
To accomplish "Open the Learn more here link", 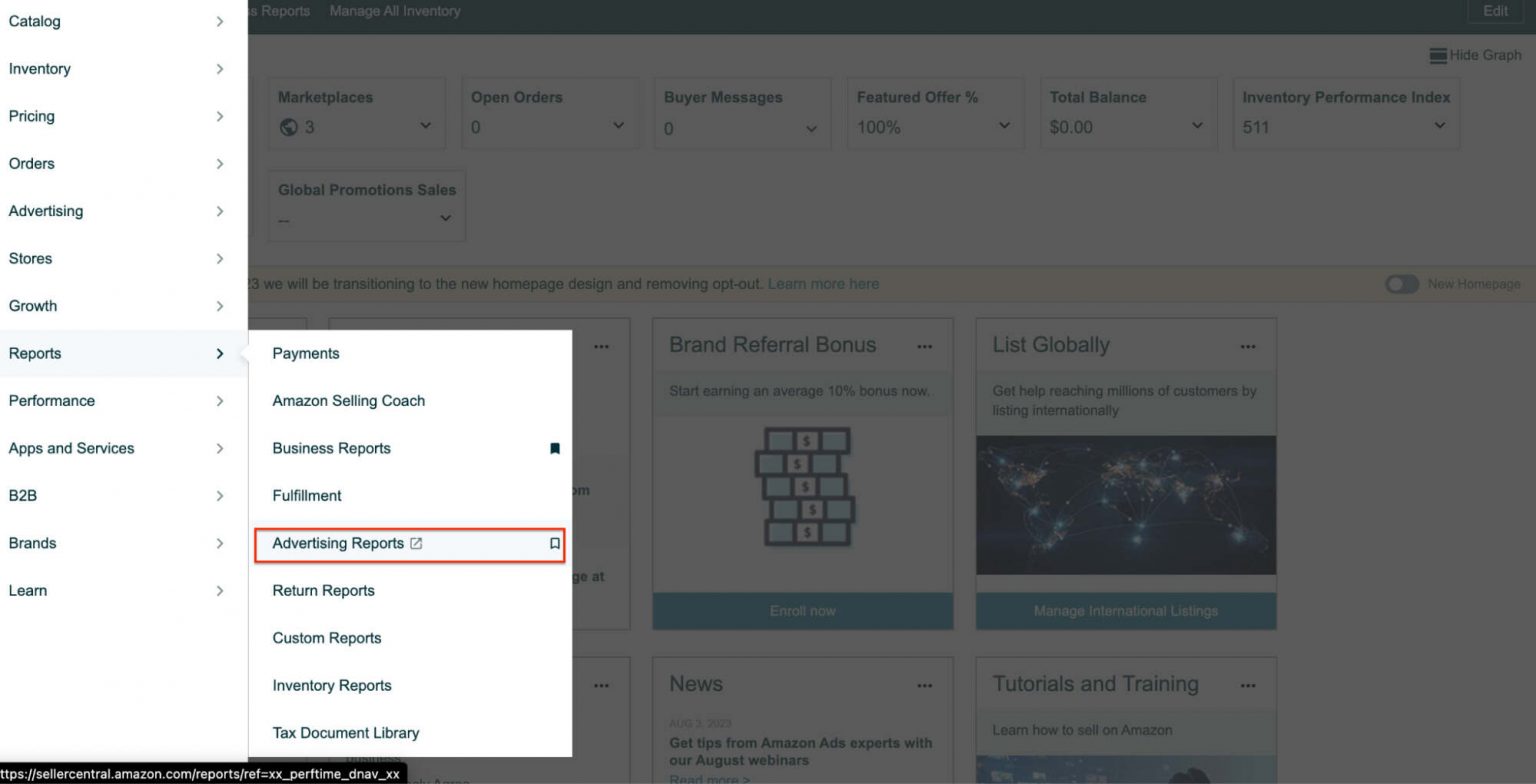I will 823,284.
